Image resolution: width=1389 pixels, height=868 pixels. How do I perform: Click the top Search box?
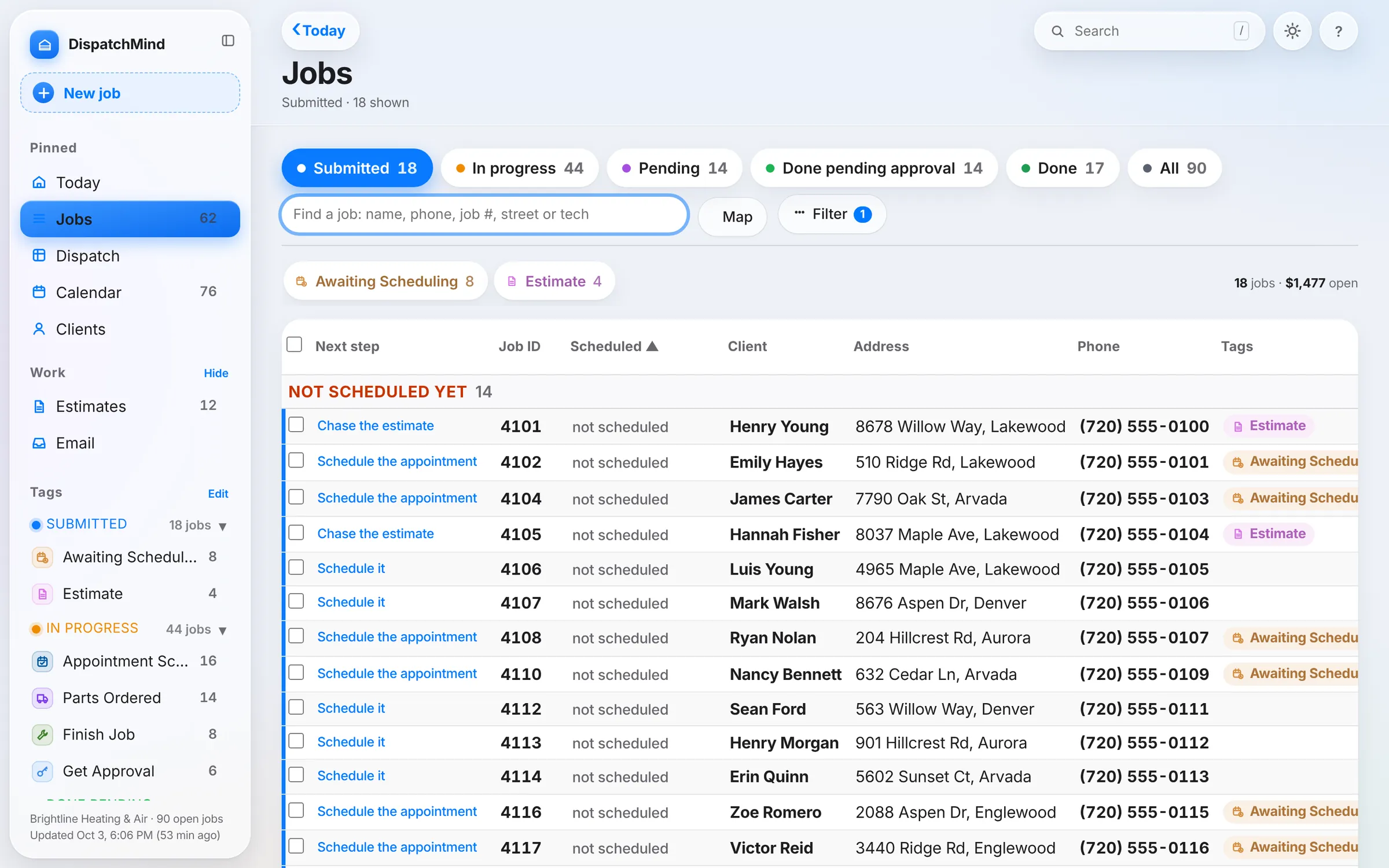1149,31
